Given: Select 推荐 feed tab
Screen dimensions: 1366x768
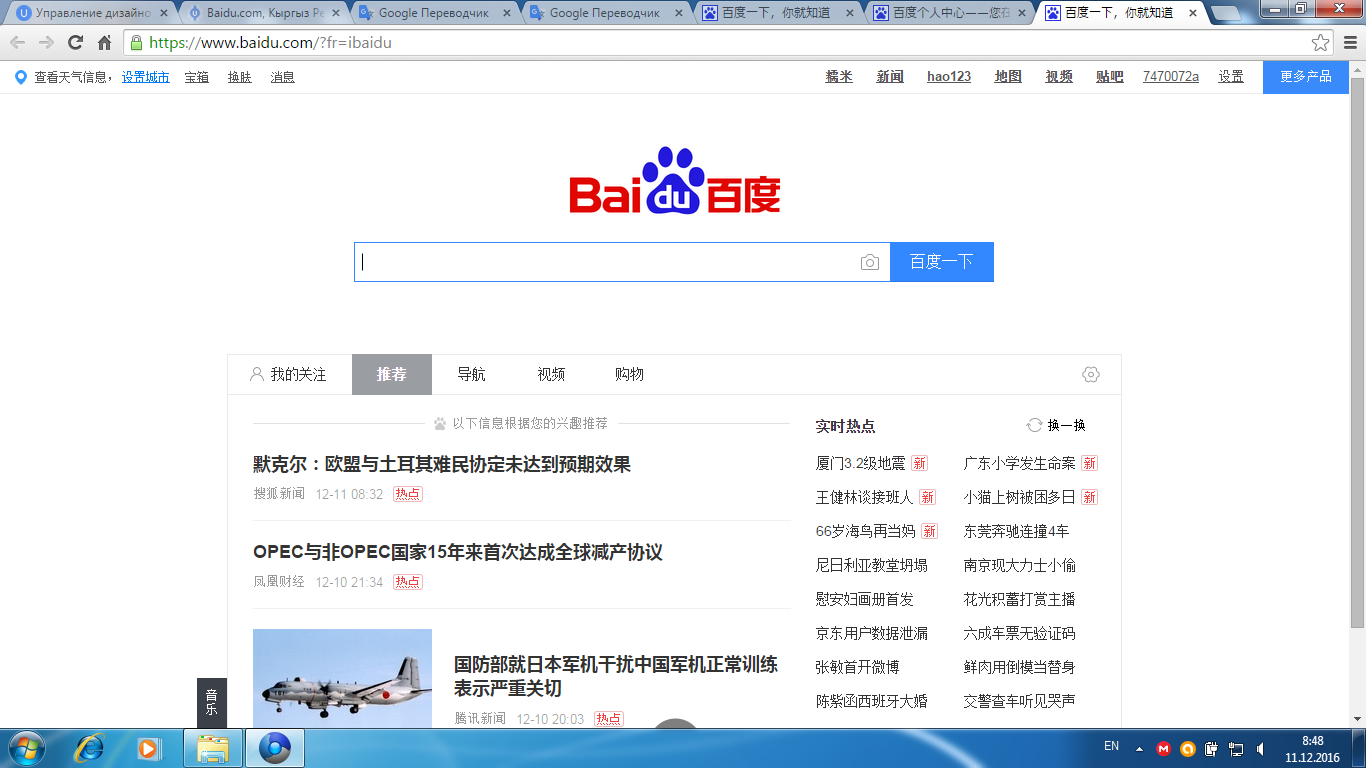Looking at the screenshot, I should click(392, 374).
